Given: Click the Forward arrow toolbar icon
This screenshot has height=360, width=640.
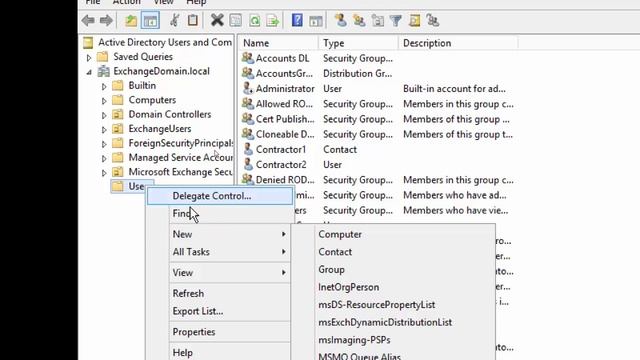Looking at the screenshot, I should point(106,20).
